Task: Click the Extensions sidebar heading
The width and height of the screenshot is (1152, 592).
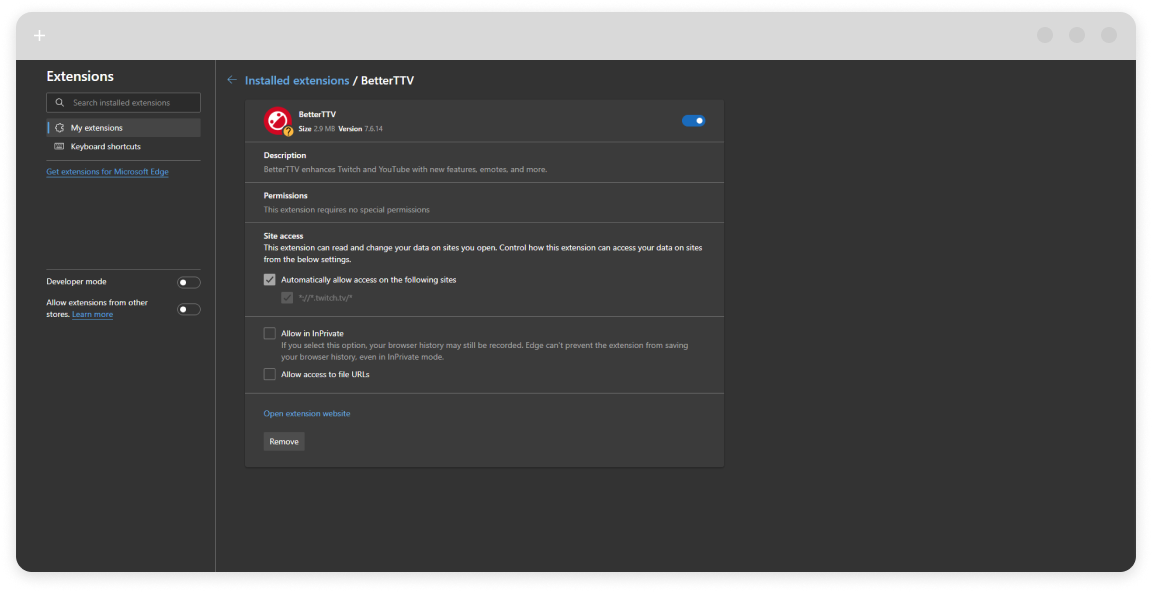Action: pos(80,76)
